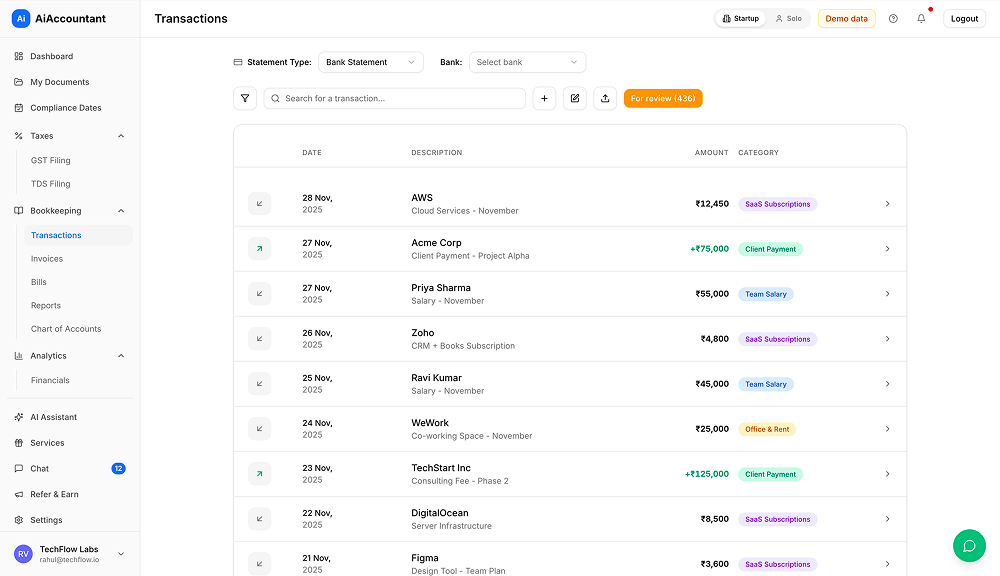Expand the Priya Sharma row chevron

(x=887, y=293)
